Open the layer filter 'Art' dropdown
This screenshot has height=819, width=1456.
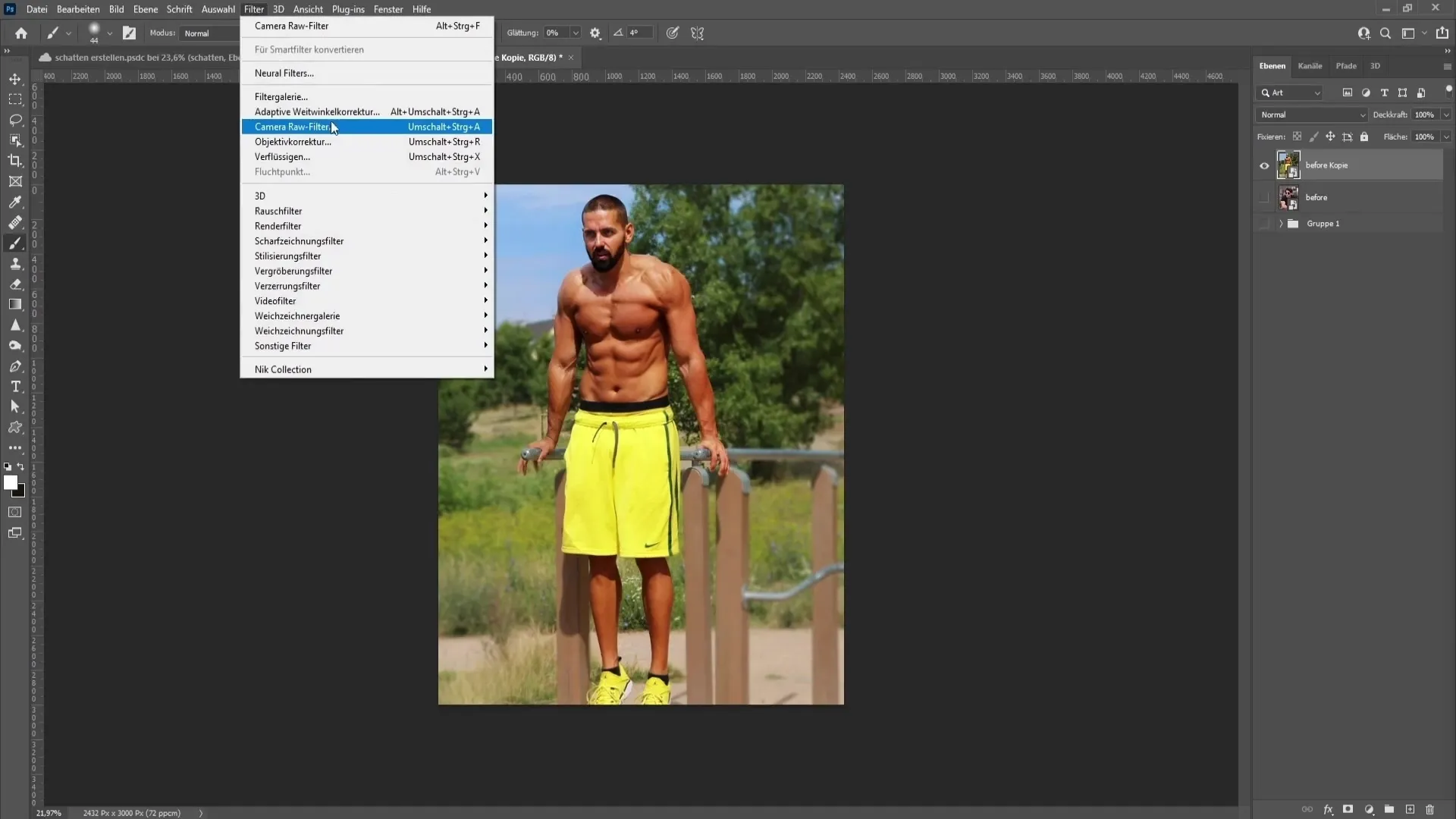[x=1290, y=93]
